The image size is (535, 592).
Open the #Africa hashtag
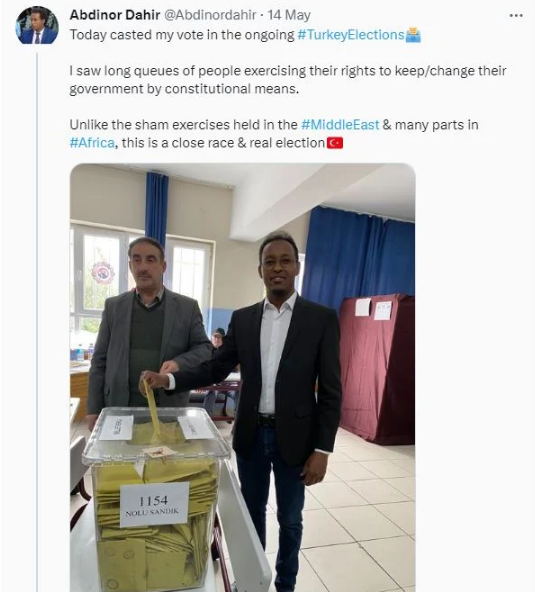pyautogui.click(x=92, y=143)
